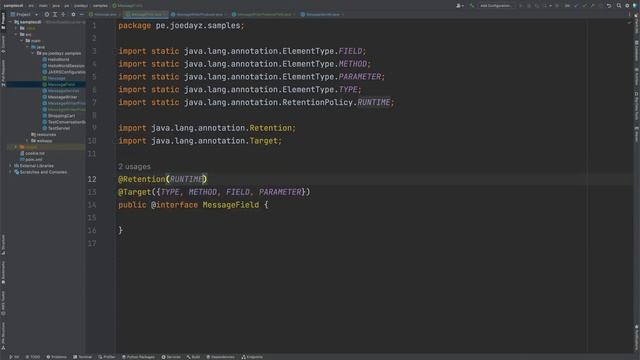Image resolution: width=640 pixels, height=360 pixels.
Task: Click the 'joedayz' breadcrumb in navigation bar
Action: [x=81, y=6]
